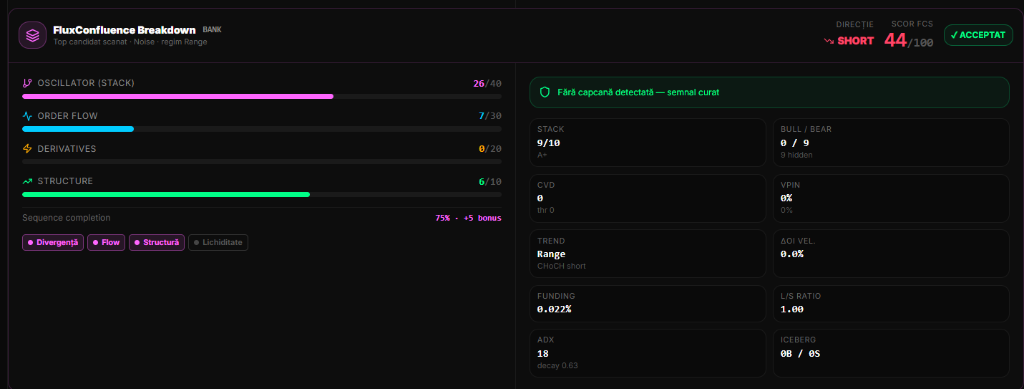Click the Fără capcană detectată banner
The image size is (1024, 389).
click(x=769, y=92)
